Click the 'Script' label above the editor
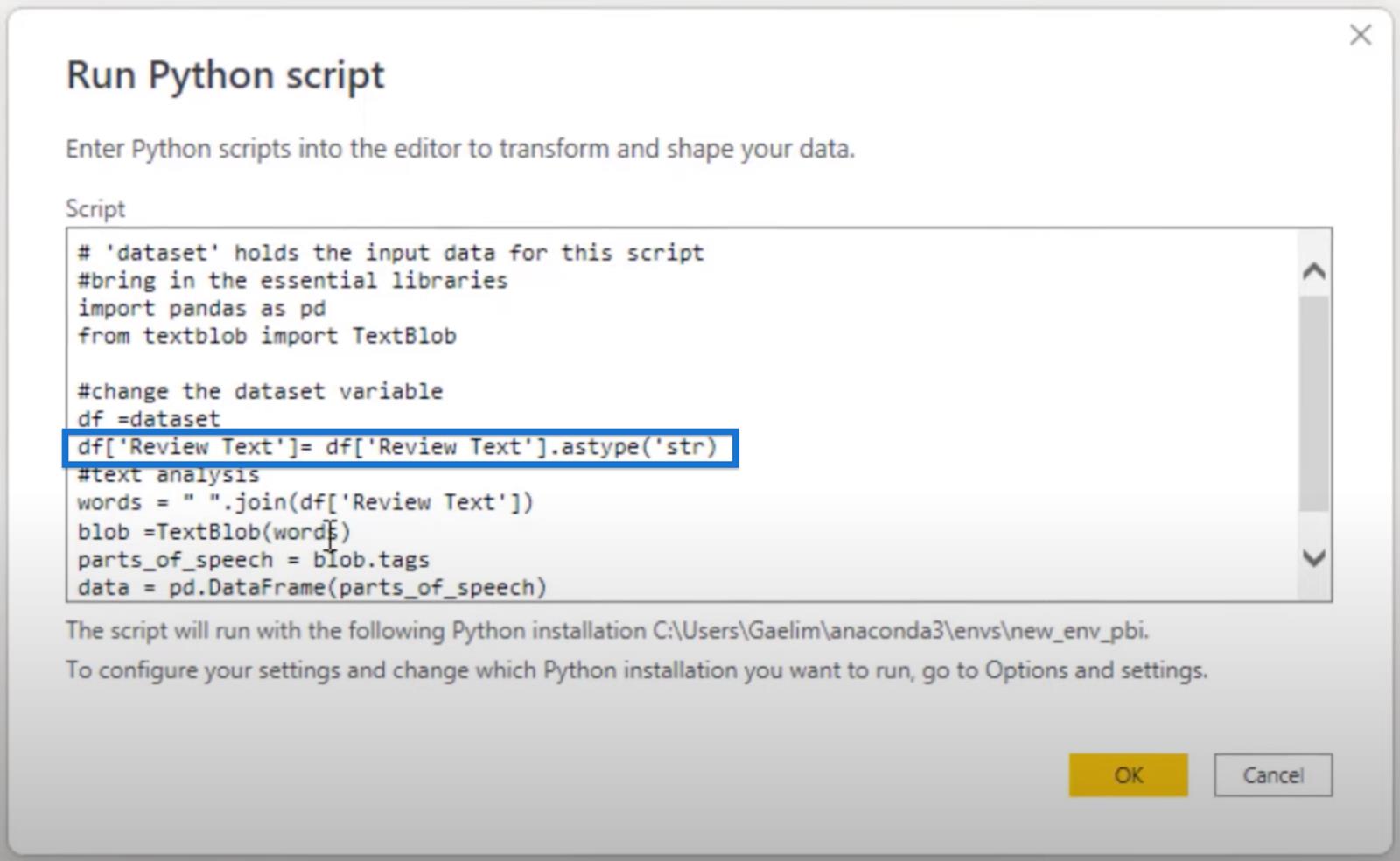 pos(95,209)
